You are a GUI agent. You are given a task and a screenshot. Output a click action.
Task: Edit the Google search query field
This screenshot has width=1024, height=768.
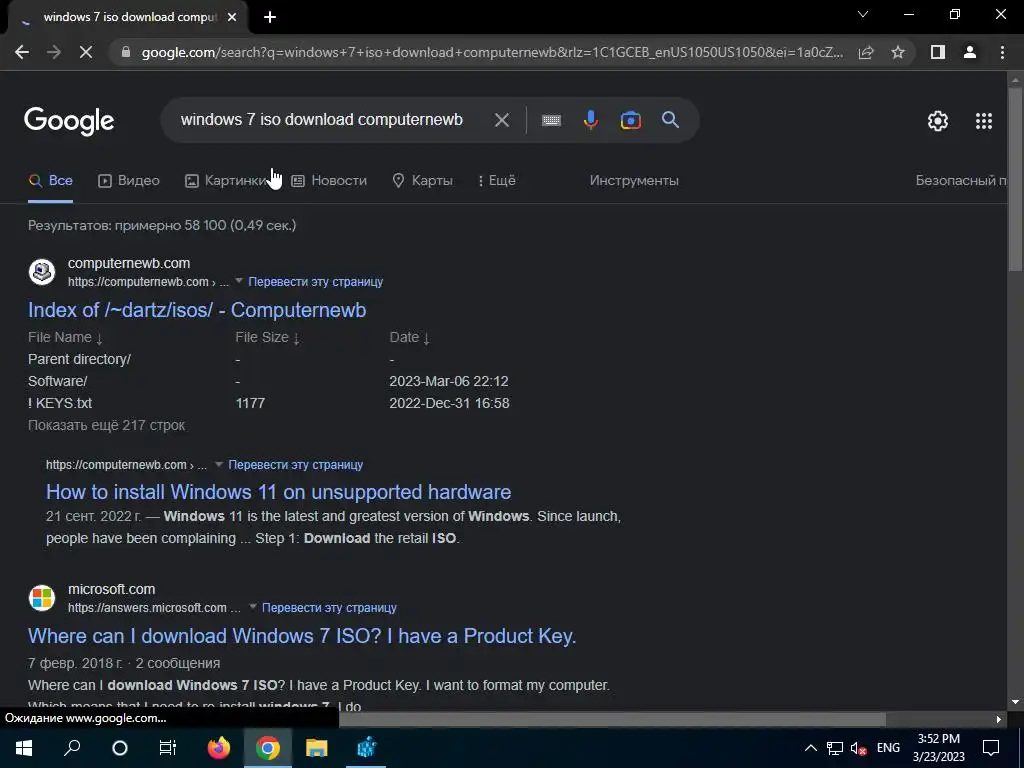(x=322, y=120)
